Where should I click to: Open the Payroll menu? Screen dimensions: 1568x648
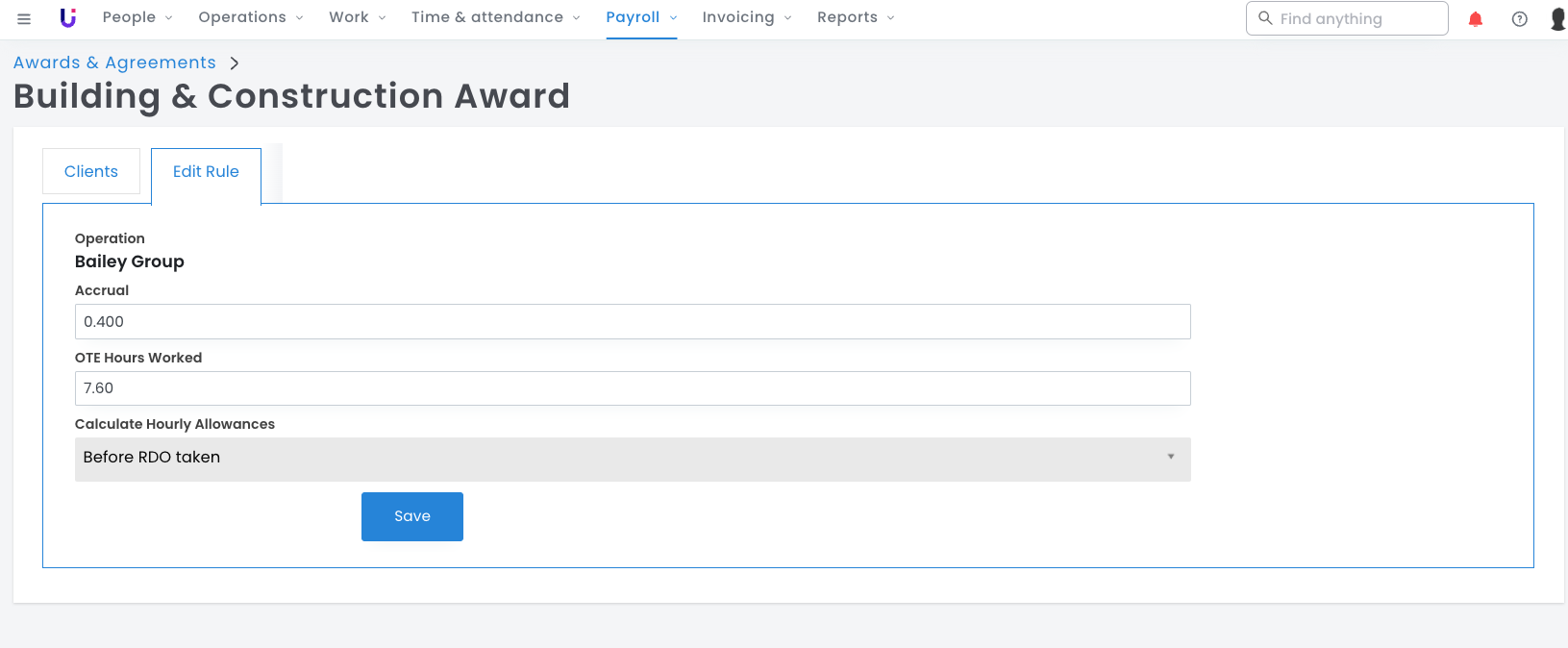(x=641, y=18)
